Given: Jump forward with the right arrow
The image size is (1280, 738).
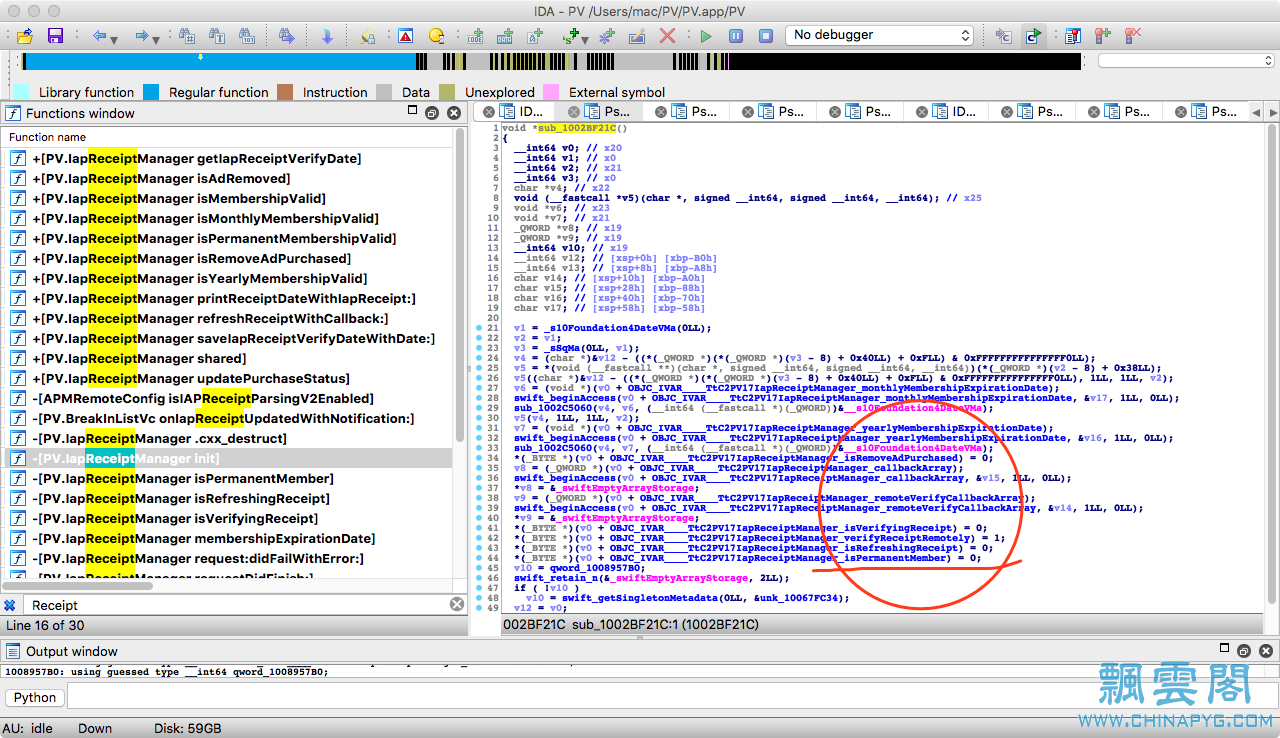Looking at the screenshot, I should pyautogui.click(x=143, y=36).
